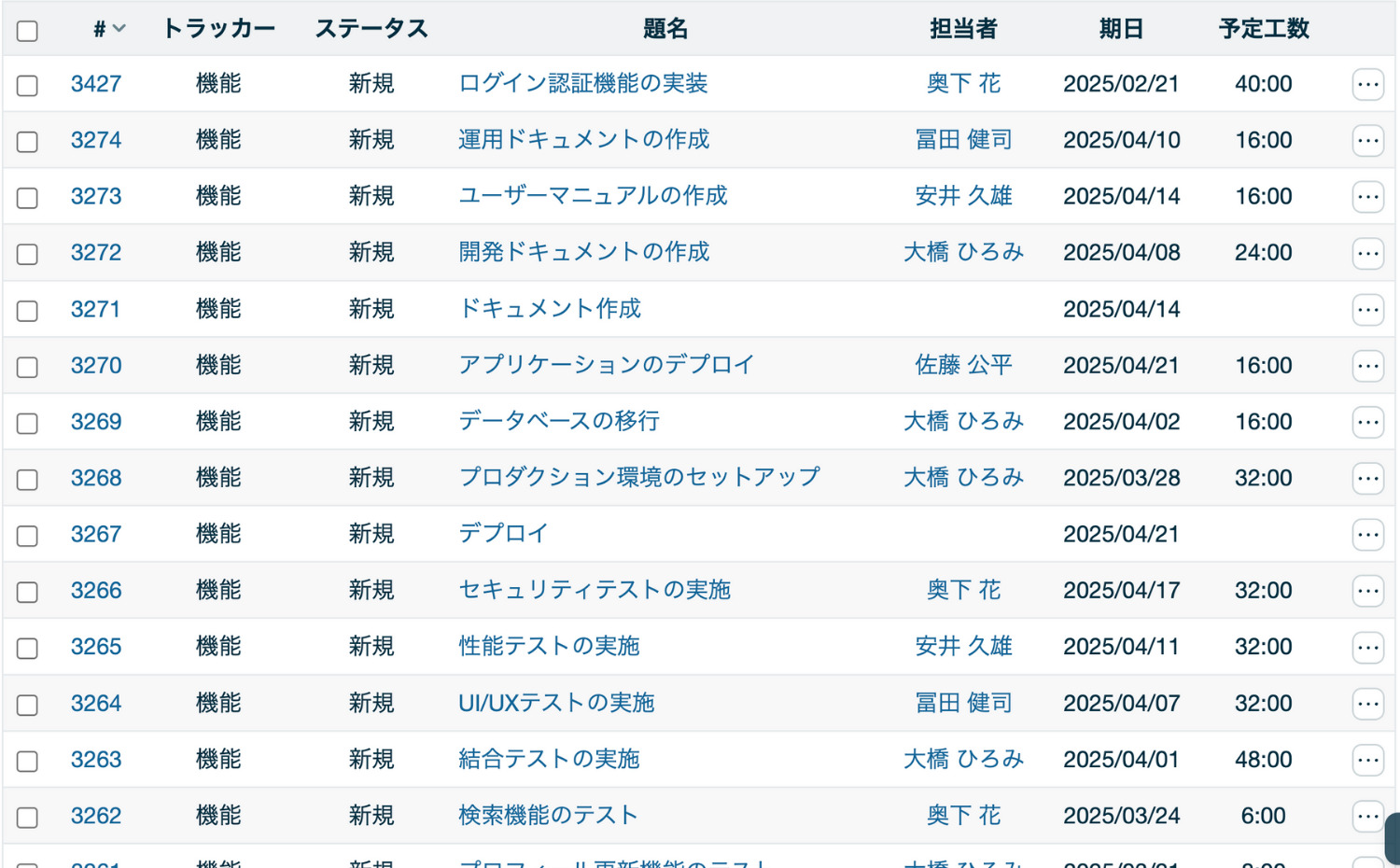This screenshot has height=868, width=1400.
Task: Sort by 題名 column header
Action: [665, 29]
